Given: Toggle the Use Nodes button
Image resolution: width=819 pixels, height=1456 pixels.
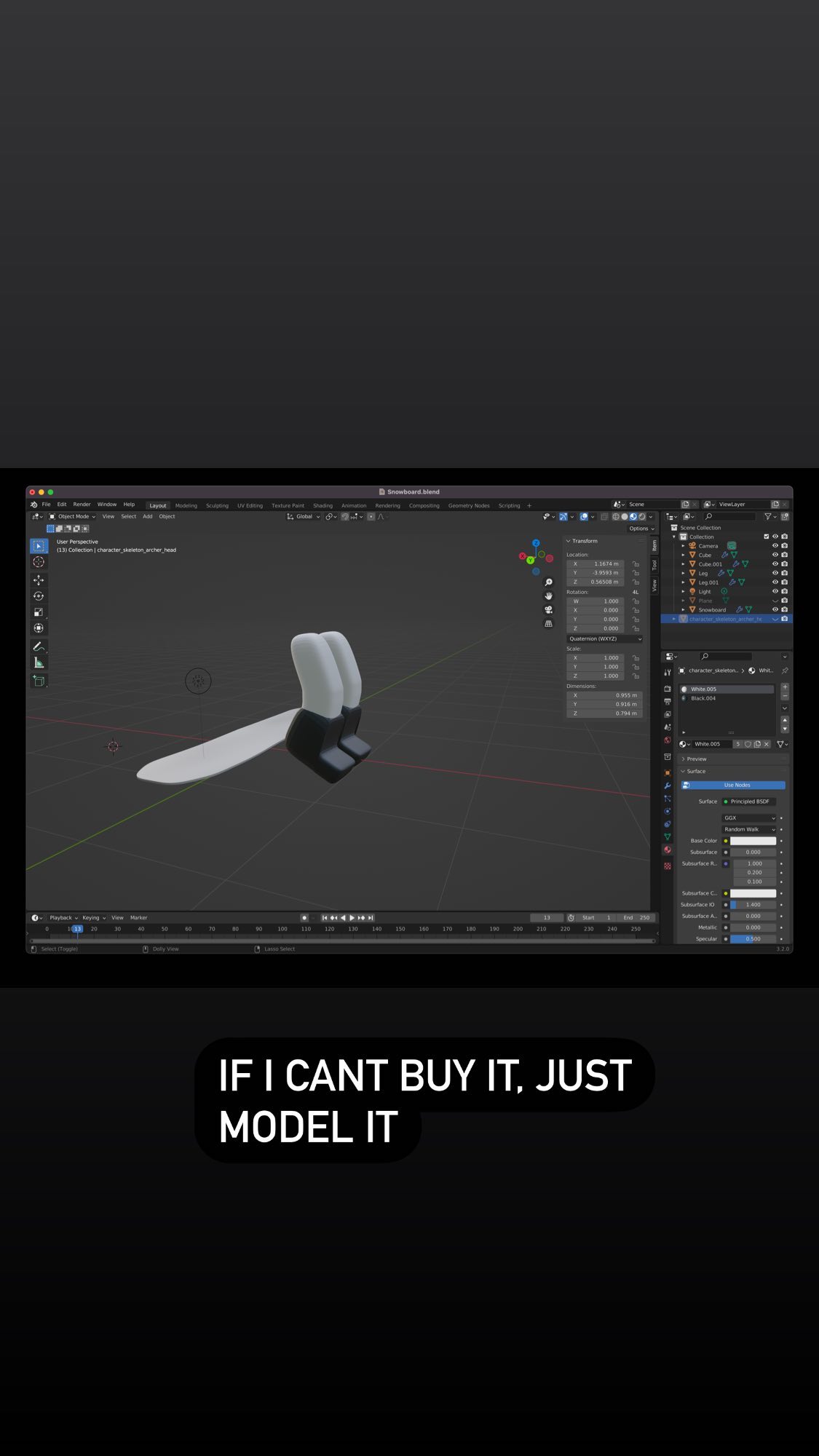Looking at the screenshot, I should [x=733, y=786].
